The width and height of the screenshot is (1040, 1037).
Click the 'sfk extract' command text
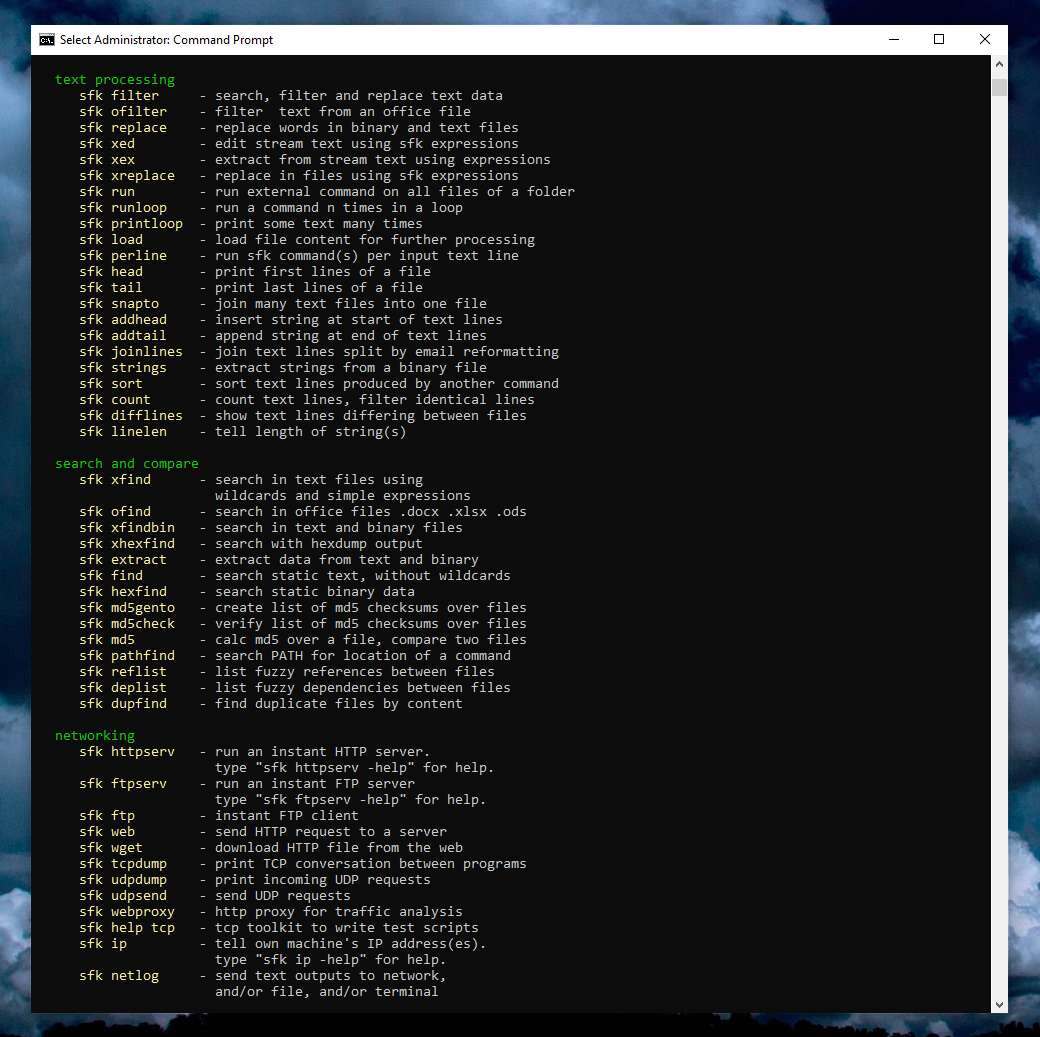point(123,559)
